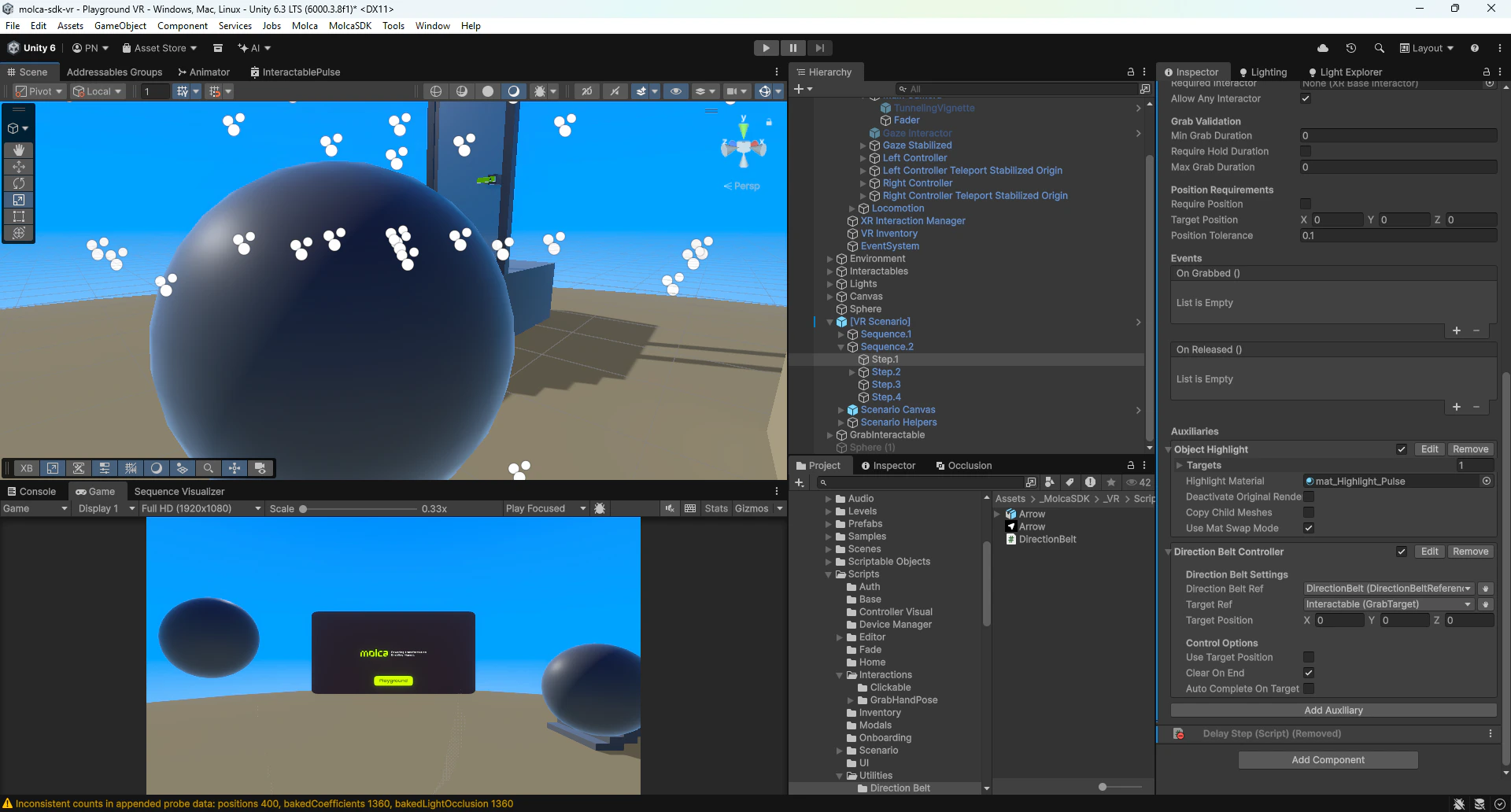Select the Rect tool in Scene
Viewport: 1511px width, 812px height.
[19, 216]
